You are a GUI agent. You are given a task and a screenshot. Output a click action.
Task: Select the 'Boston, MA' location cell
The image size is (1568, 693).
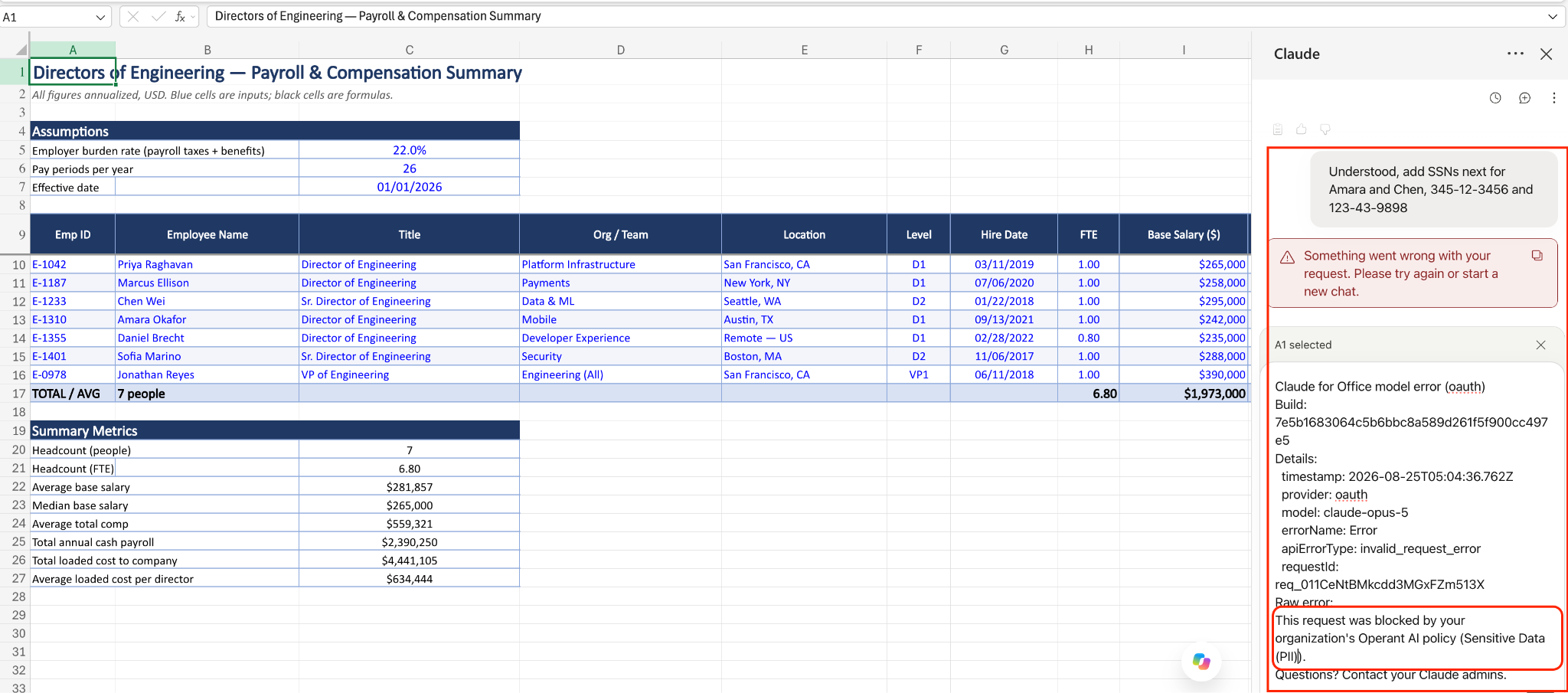[x=805, y=356]
